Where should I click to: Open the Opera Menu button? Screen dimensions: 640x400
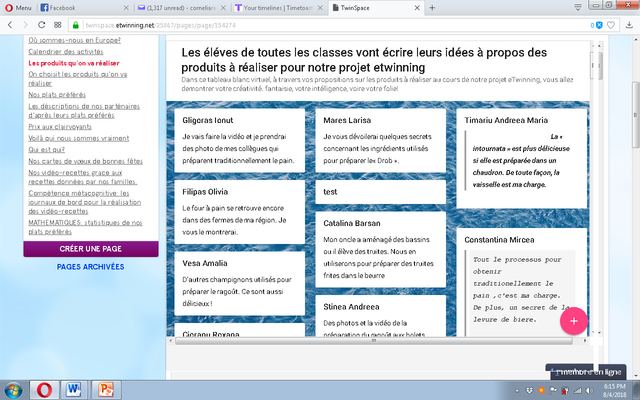click(x=18, y=8)
